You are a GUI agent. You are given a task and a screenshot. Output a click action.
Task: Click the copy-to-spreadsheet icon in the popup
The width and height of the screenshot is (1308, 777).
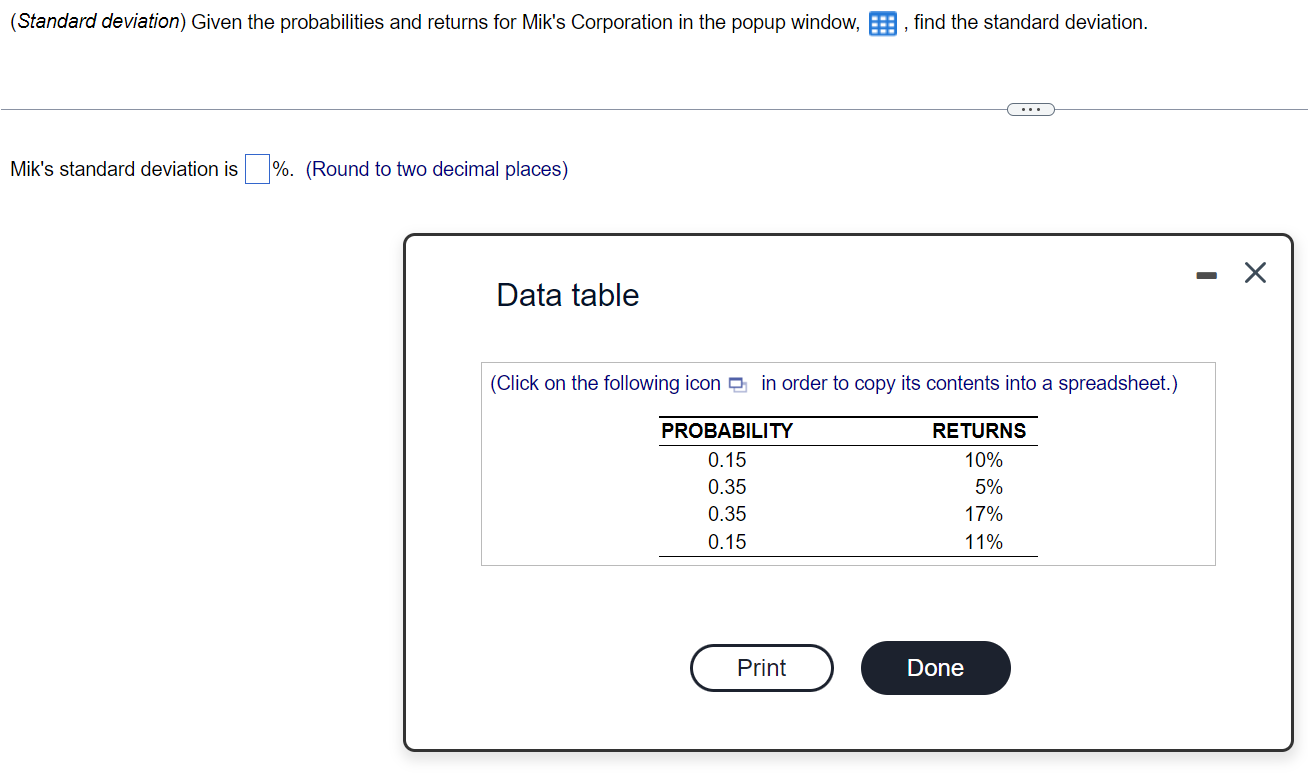click(737, 383)
